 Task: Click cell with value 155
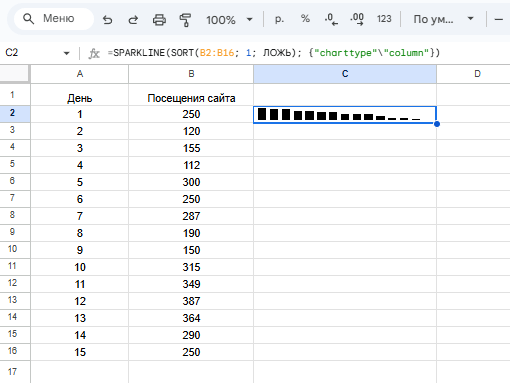pyautogui.click(x=191, y=148)
